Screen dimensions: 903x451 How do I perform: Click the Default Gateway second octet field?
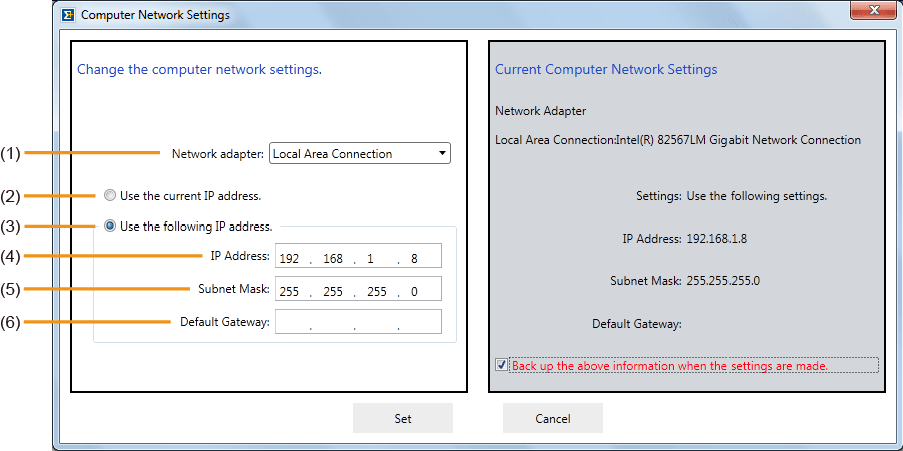(333, 322)
